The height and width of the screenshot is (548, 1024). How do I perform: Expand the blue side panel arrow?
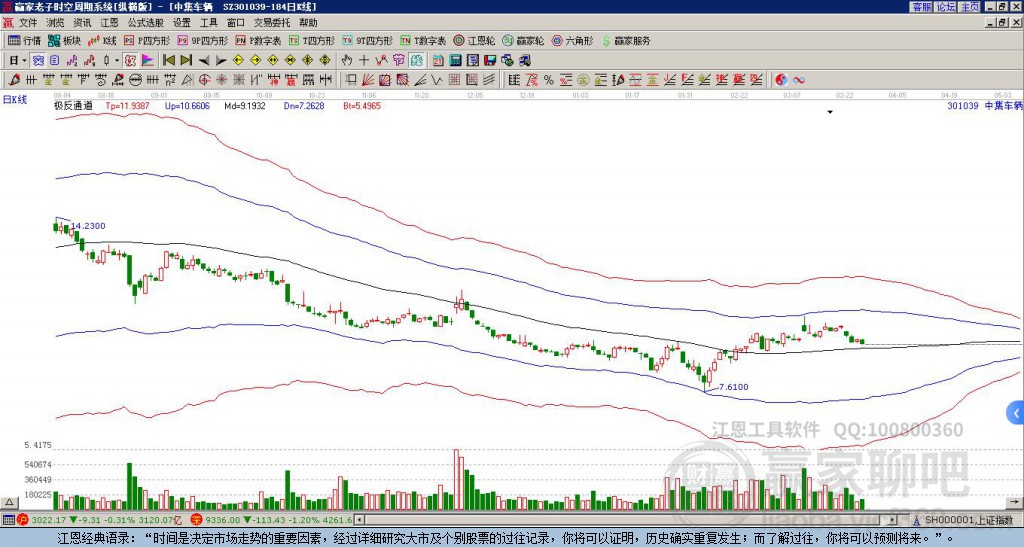1016,413
